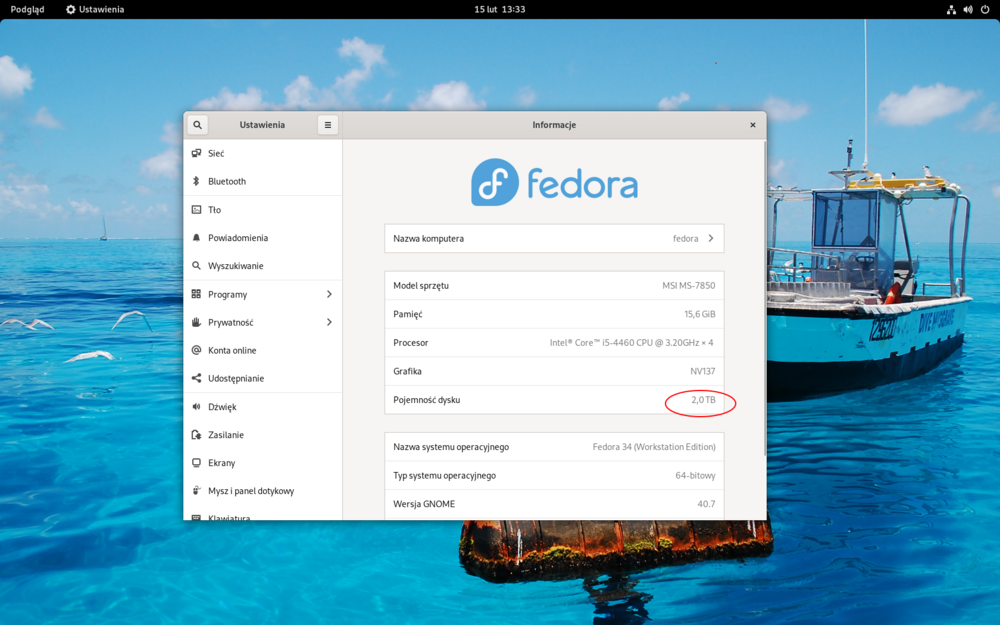Click the Nazwa systemu operacyjnego label
The height and width of the screenshot is (625, 1000).
pyautogui.click(x=451, y=447)
